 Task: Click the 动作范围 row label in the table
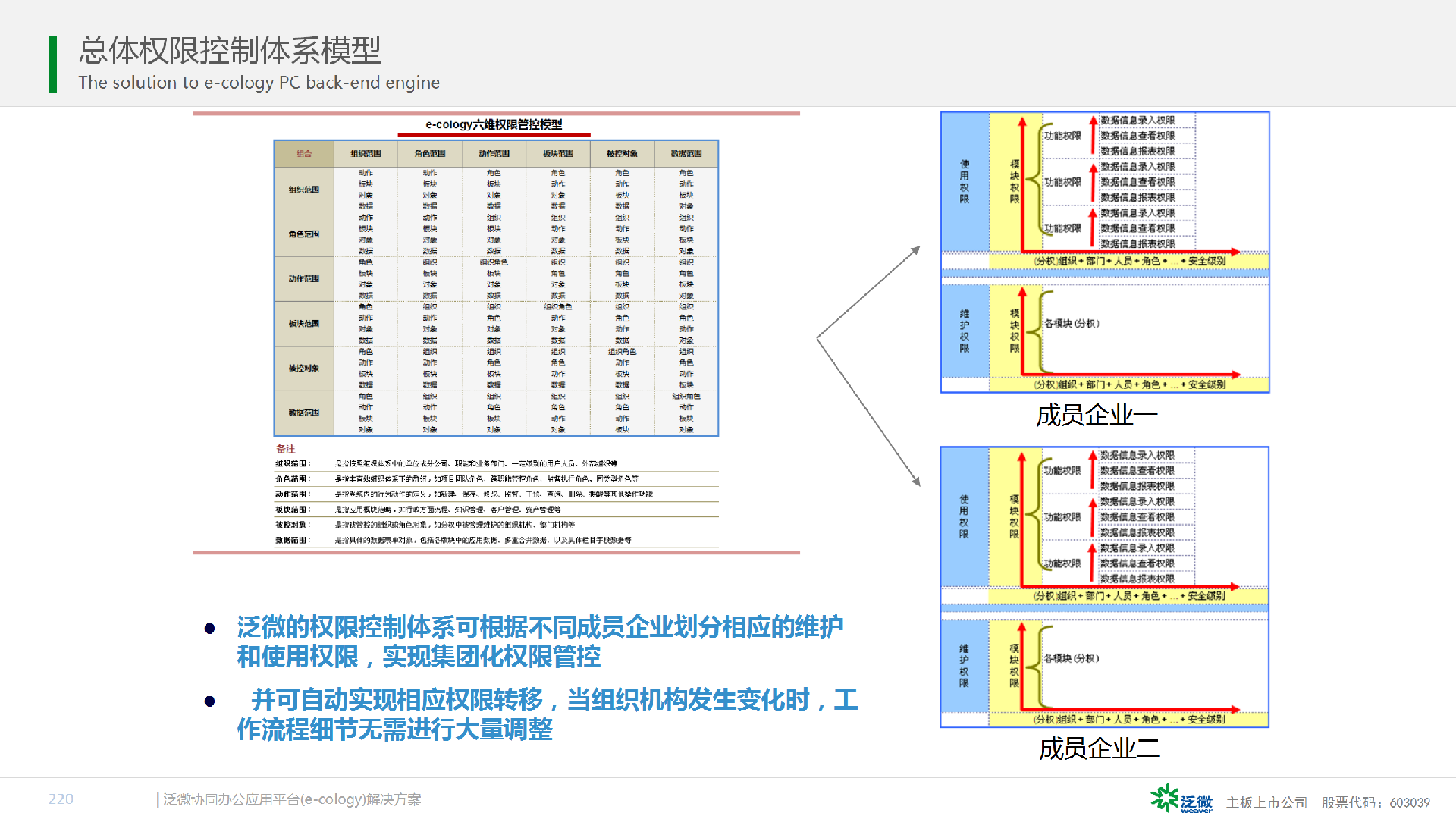[304, 279]
